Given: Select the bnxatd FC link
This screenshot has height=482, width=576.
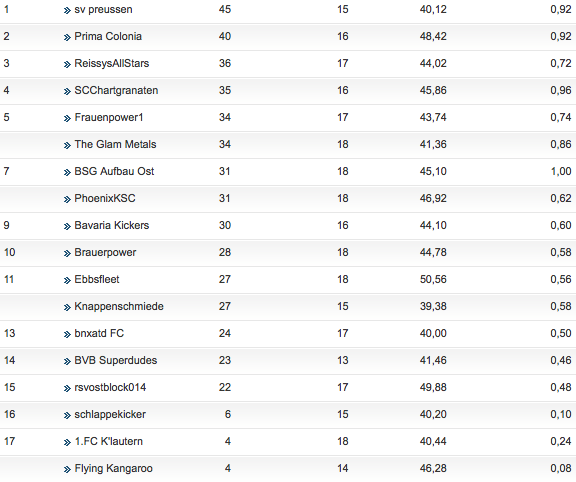Looking at the screenshot, I should tap(99, 333).
